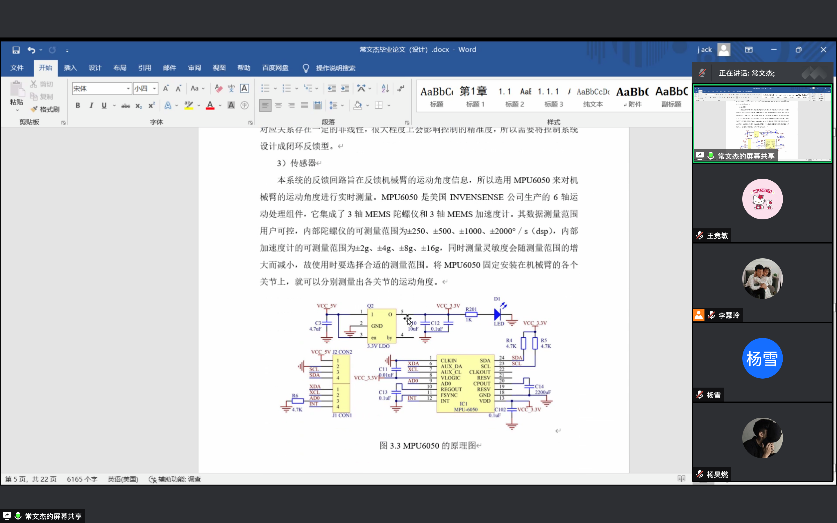837x523 pixels.
Task: Open the text effects (glowing A) menu
Action: 168,106
